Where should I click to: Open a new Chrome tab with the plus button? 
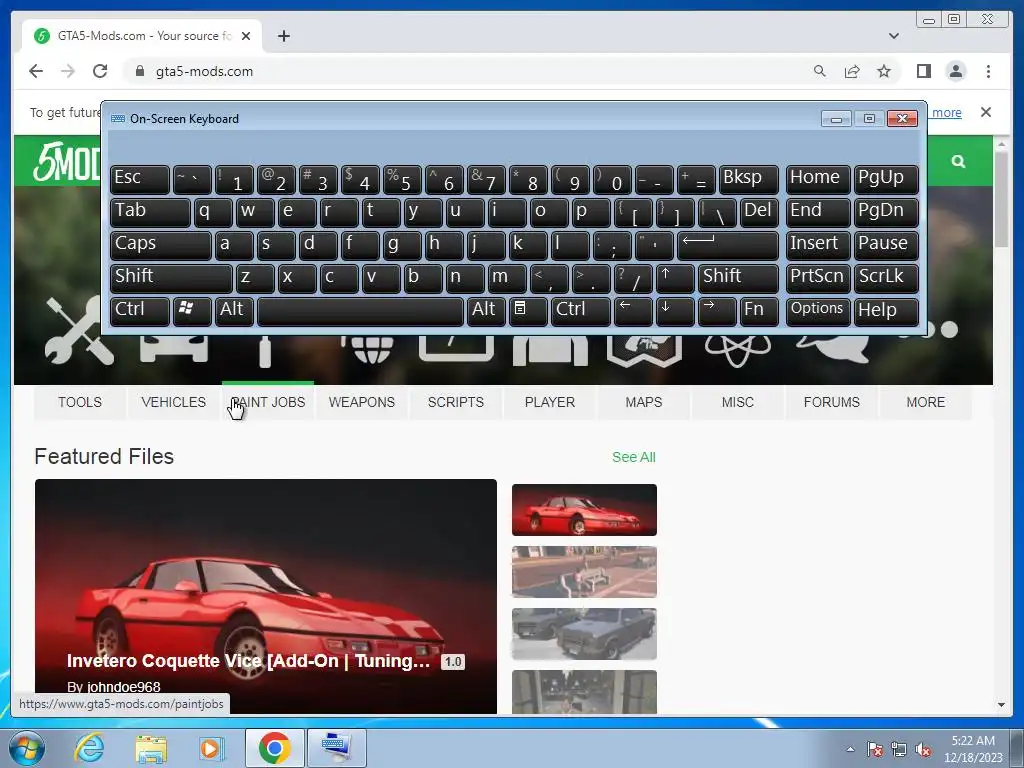click(x=283, y=36)
